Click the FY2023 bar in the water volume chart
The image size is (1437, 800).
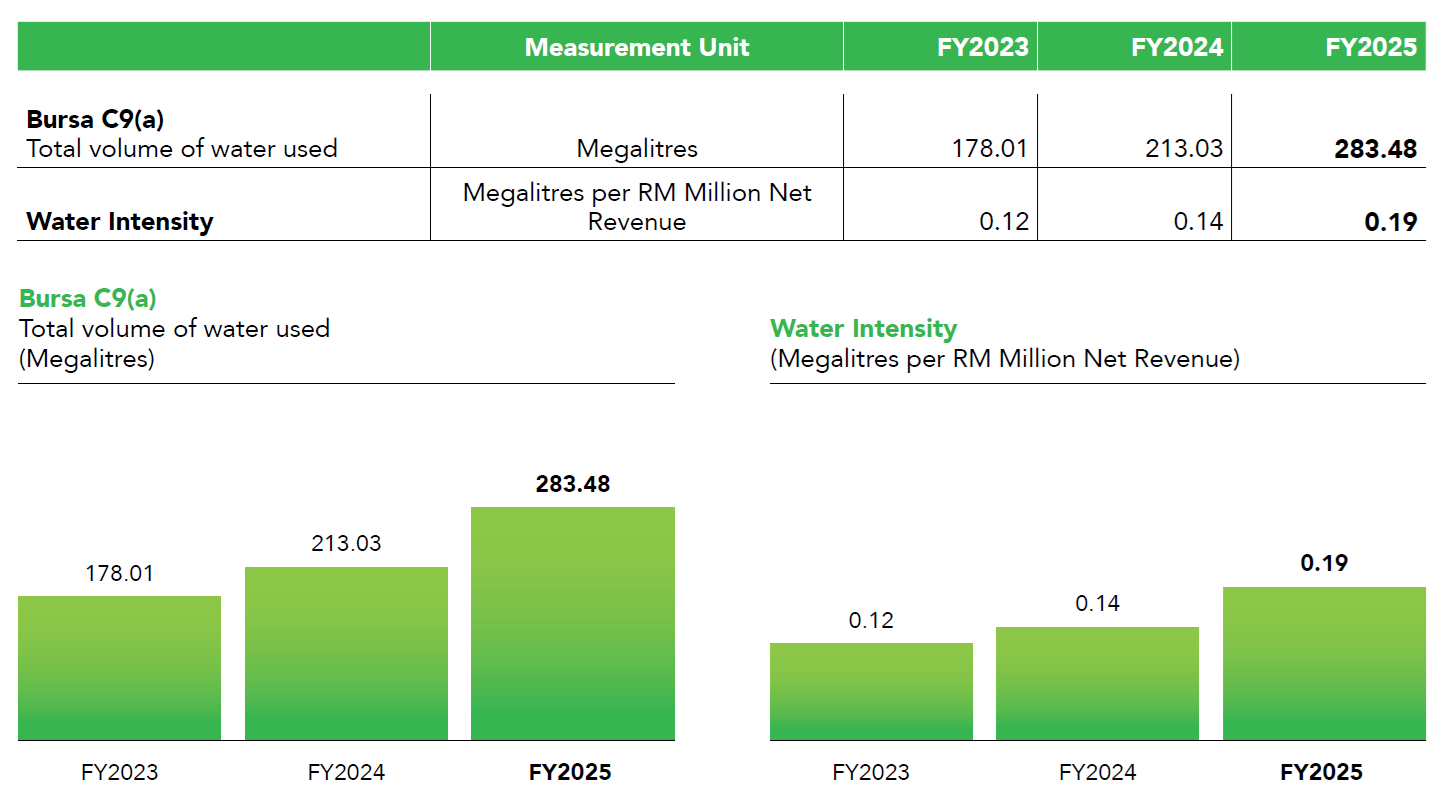119,668
